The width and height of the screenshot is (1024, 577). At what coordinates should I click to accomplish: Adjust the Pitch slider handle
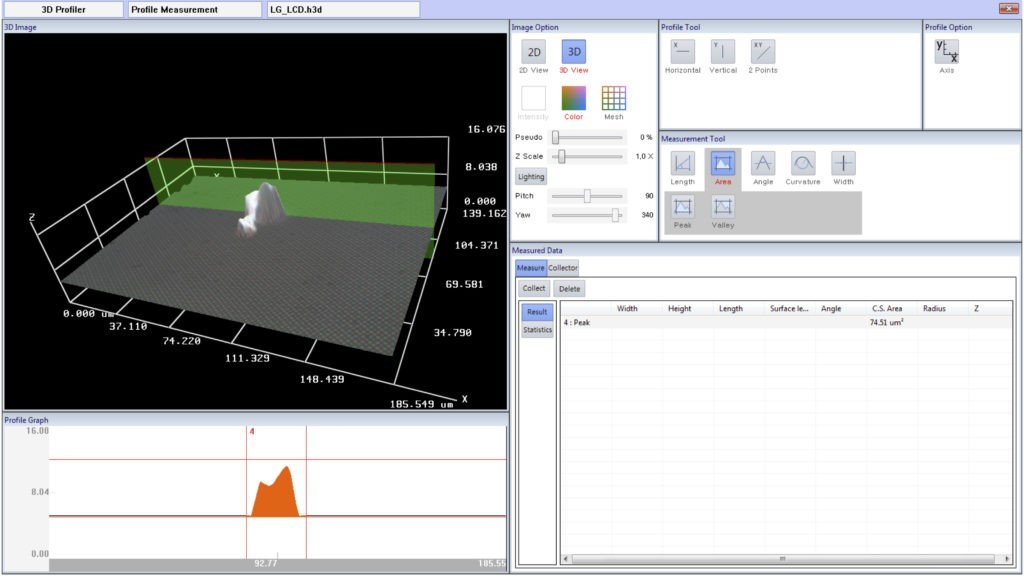pos(587,196)
